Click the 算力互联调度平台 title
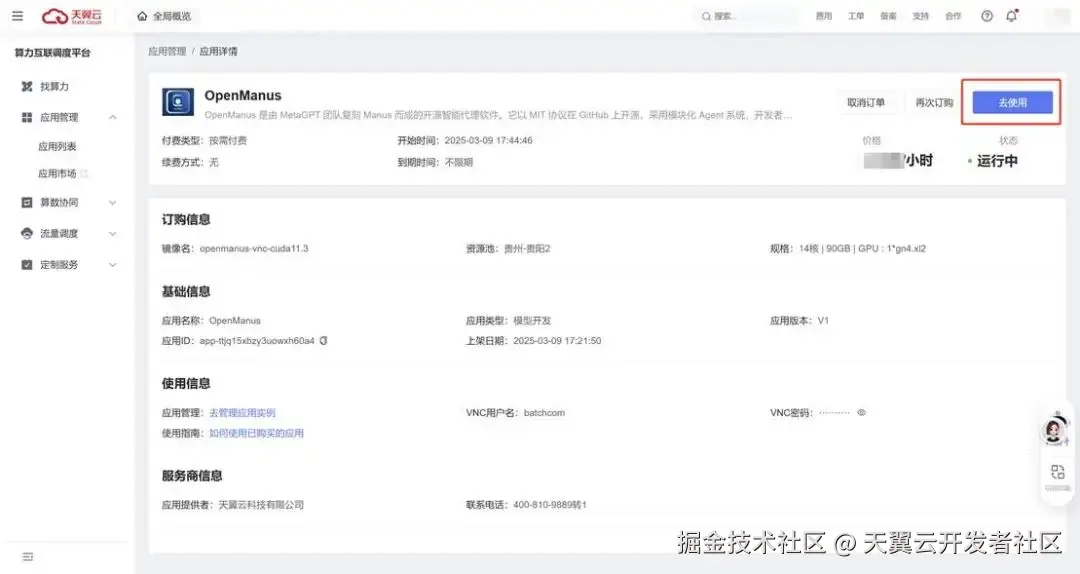Screen dimensions: 1080x574 [52, 52]
